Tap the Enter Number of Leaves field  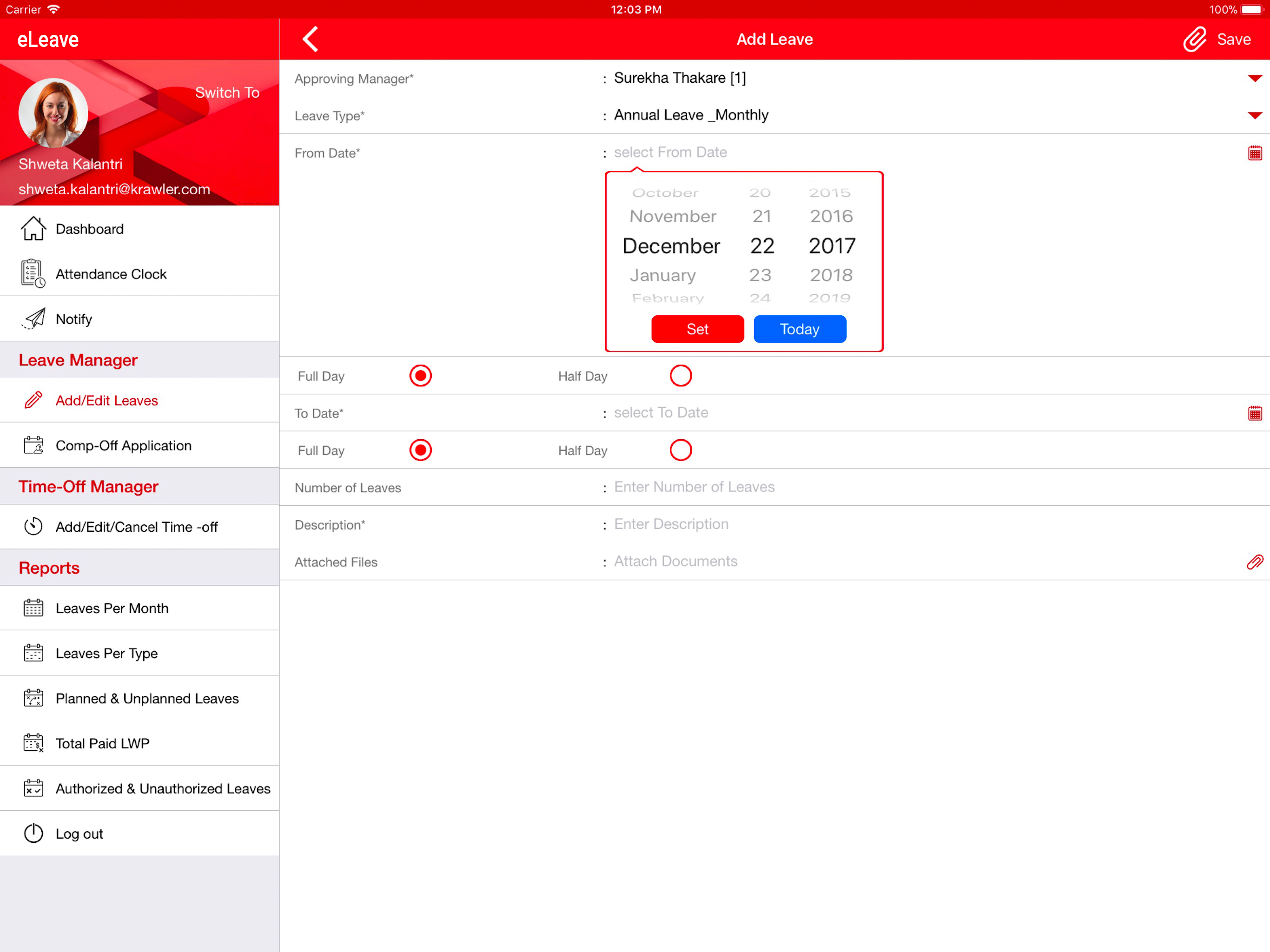(x=694, y=487)
